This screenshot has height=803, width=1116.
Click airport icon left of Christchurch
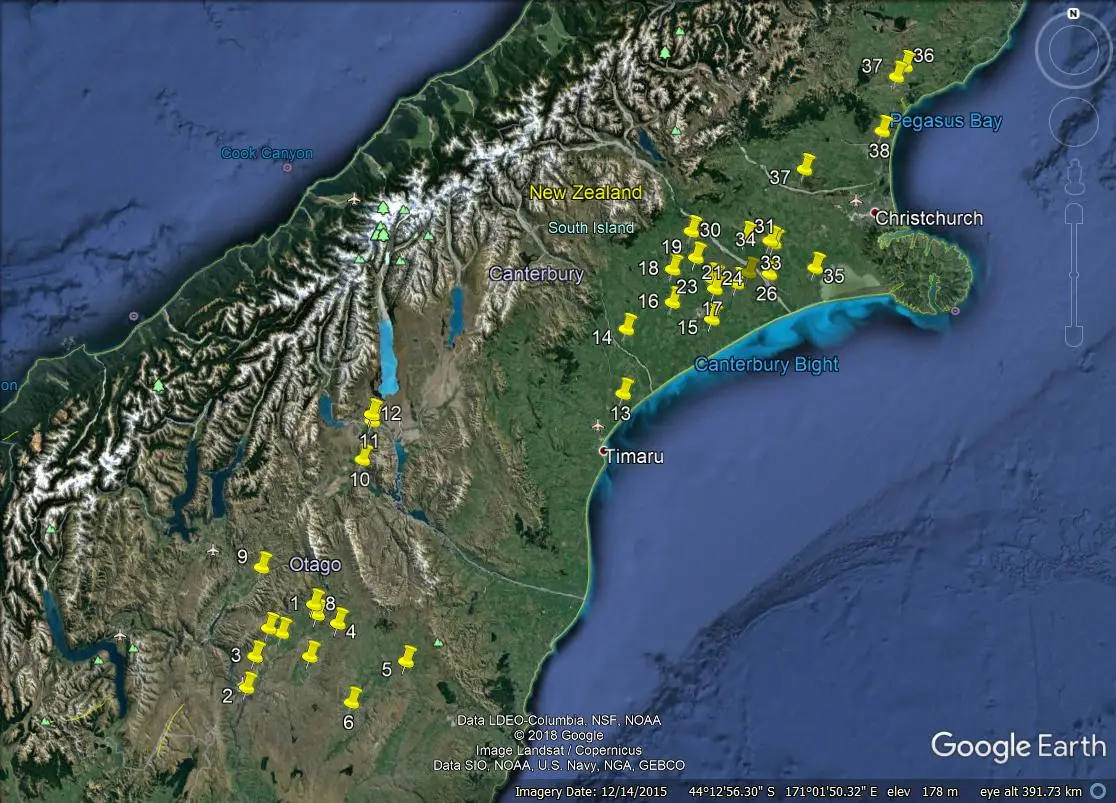tap(856, 201)
